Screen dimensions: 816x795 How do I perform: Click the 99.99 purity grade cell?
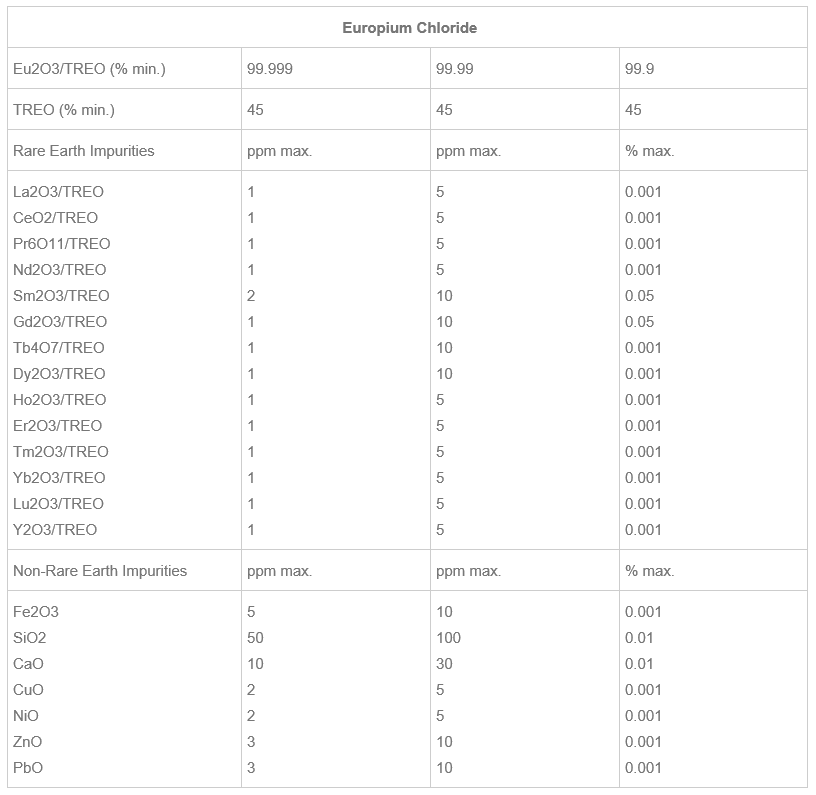click(455, 69)
